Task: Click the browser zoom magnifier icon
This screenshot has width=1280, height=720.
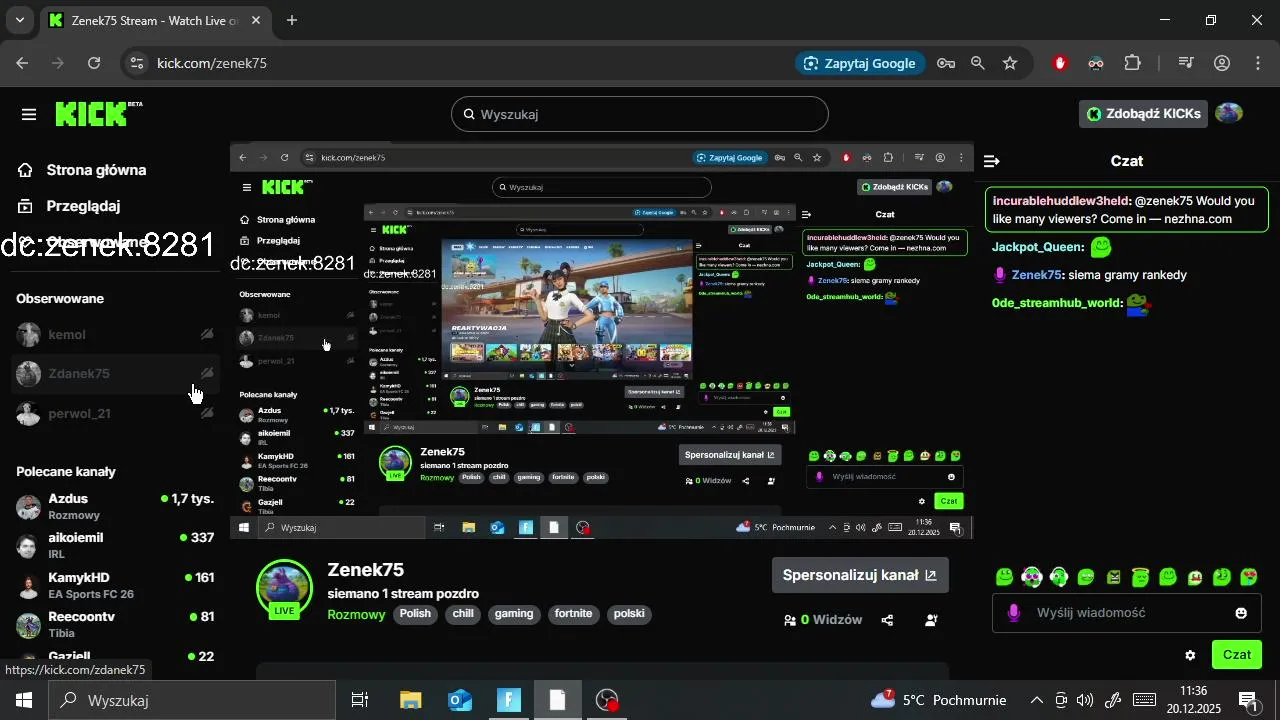Action: point(978,63)
